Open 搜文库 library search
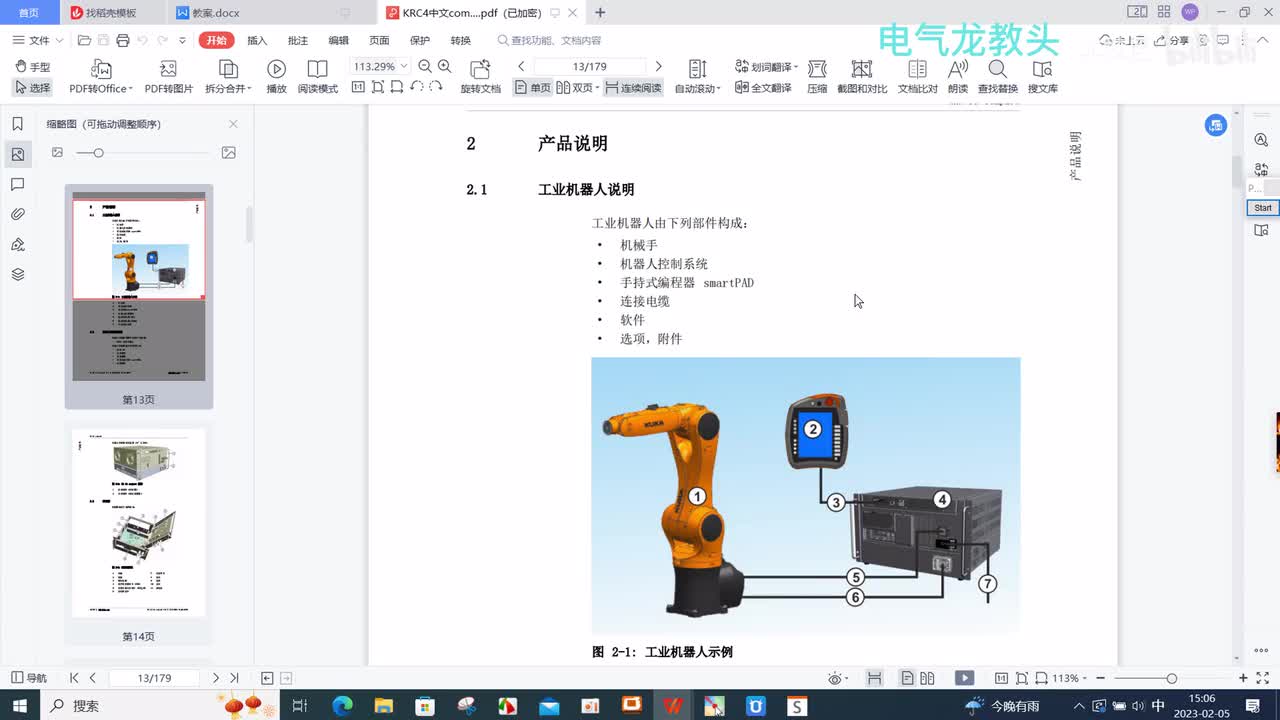This screenshot has height=720, width=1280. tap(1043, 77)
